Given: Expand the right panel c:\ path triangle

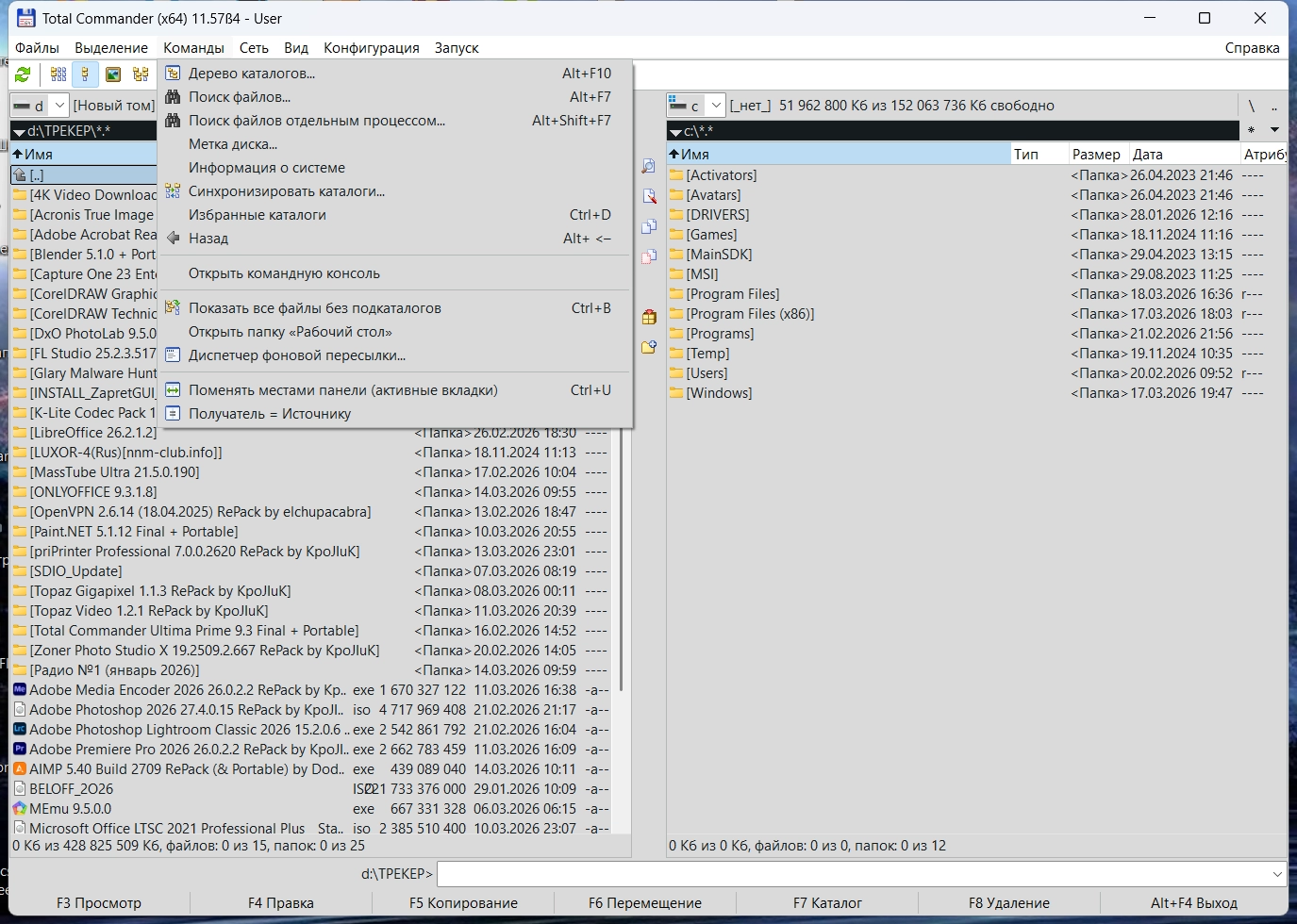Looking at the screenshot, I should 675,132.
